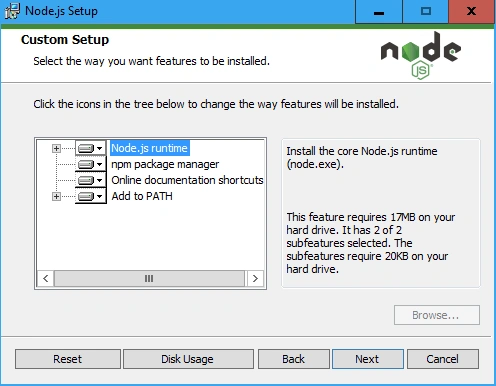
Task: Open the Node.js runtime install-option dropdown icon
Action: point(91,148)
